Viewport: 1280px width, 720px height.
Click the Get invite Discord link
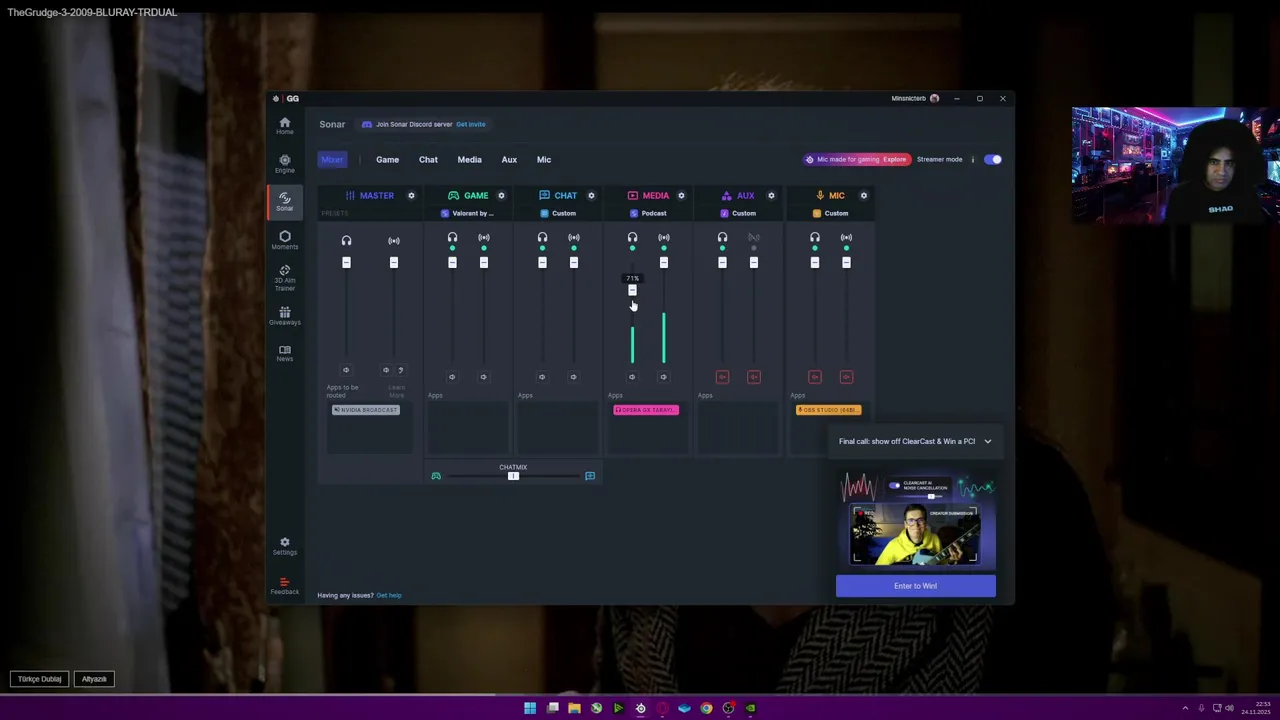pos(470,124)
